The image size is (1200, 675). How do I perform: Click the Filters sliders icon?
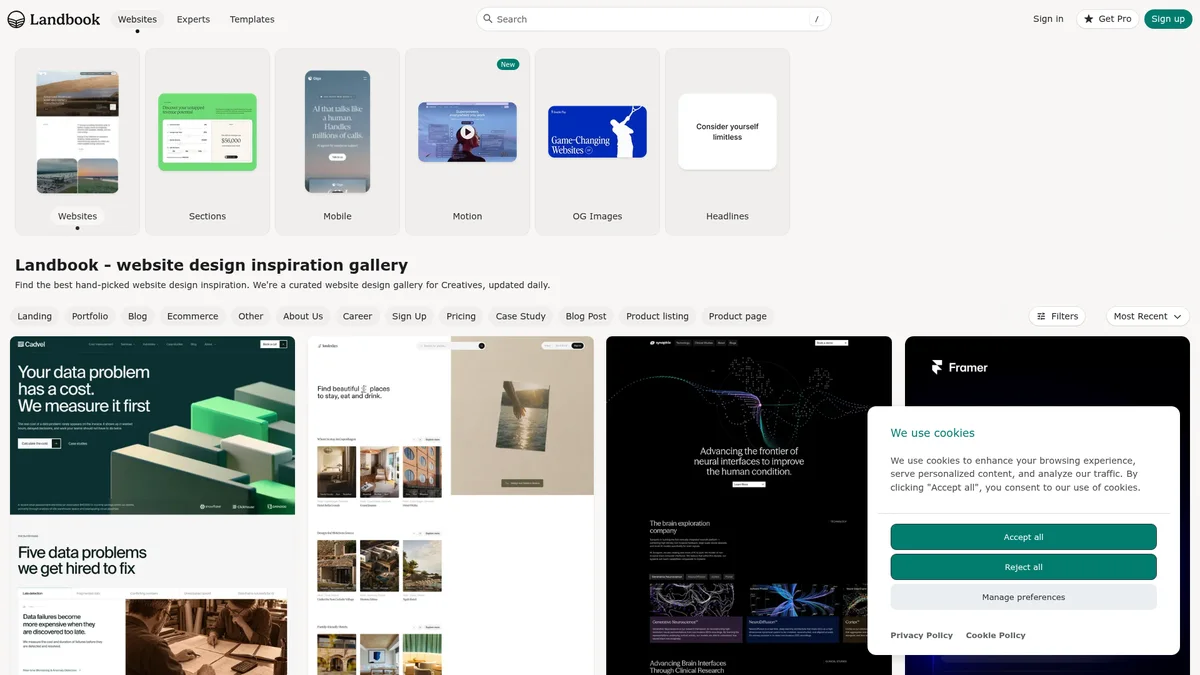pyautogui.click(x=1041, y=316)
